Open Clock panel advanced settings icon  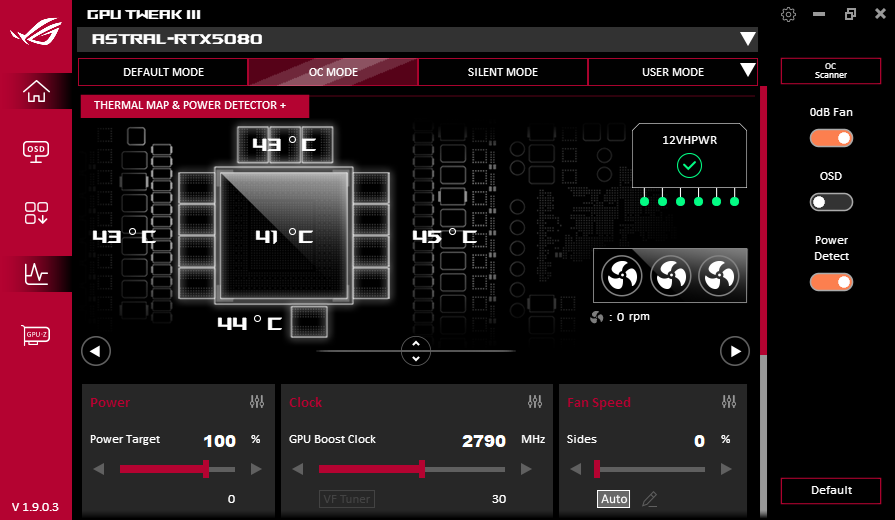point(535,402)
